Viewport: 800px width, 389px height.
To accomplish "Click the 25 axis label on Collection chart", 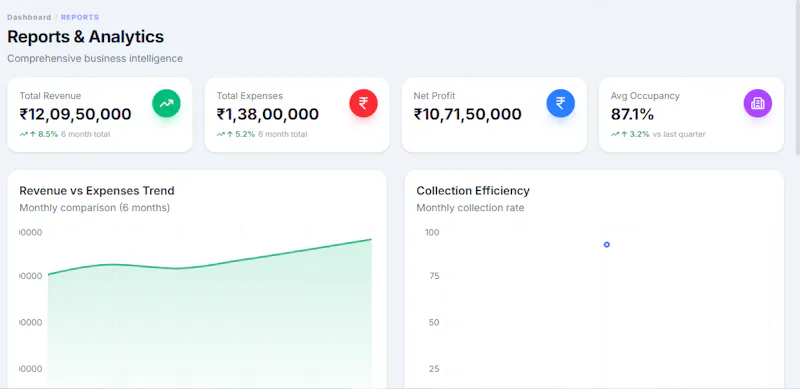I will coord(434,369).
